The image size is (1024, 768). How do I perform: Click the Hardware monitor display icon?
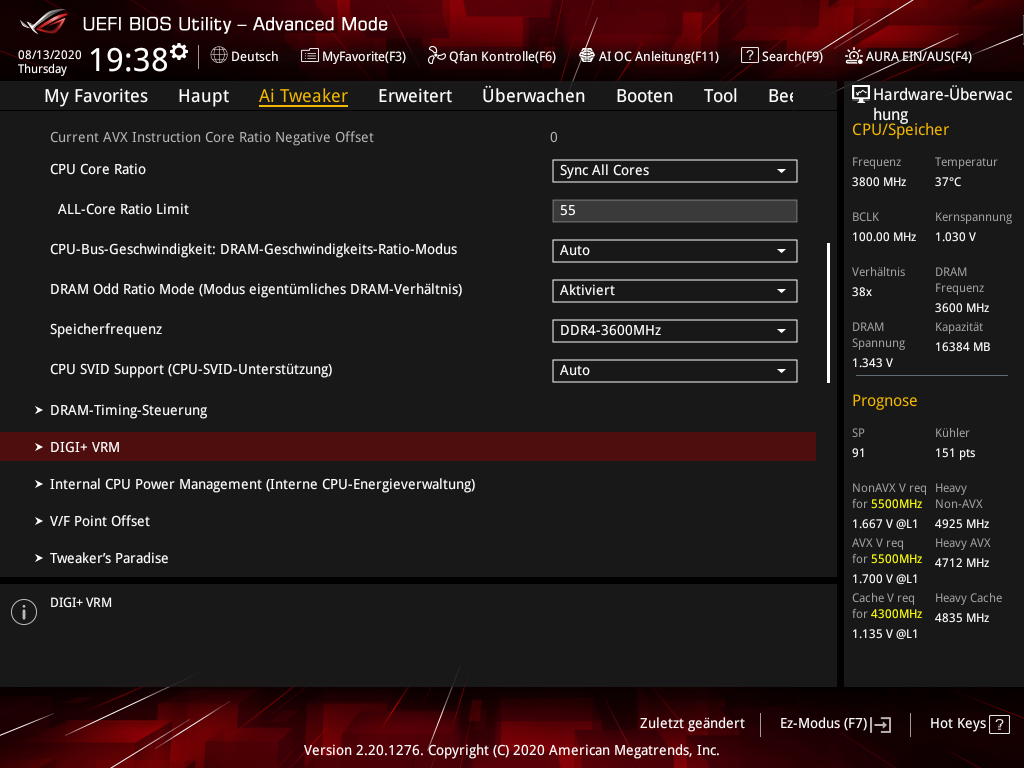pyautogui.click(x=861, y=95)
